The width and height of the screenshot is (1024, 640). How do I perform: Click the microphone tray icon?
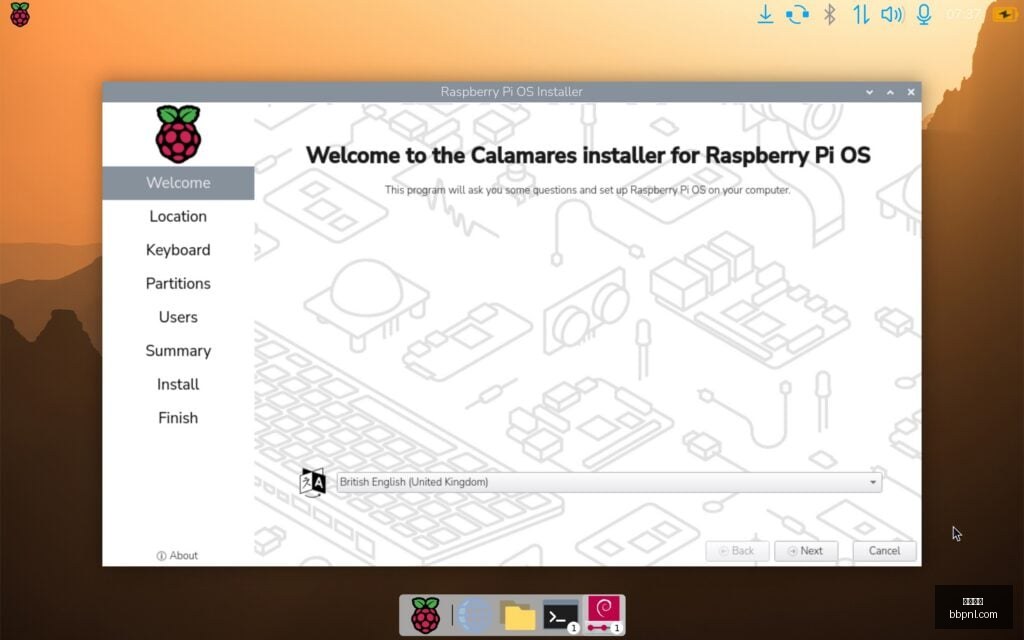click(x=923, y=14)
